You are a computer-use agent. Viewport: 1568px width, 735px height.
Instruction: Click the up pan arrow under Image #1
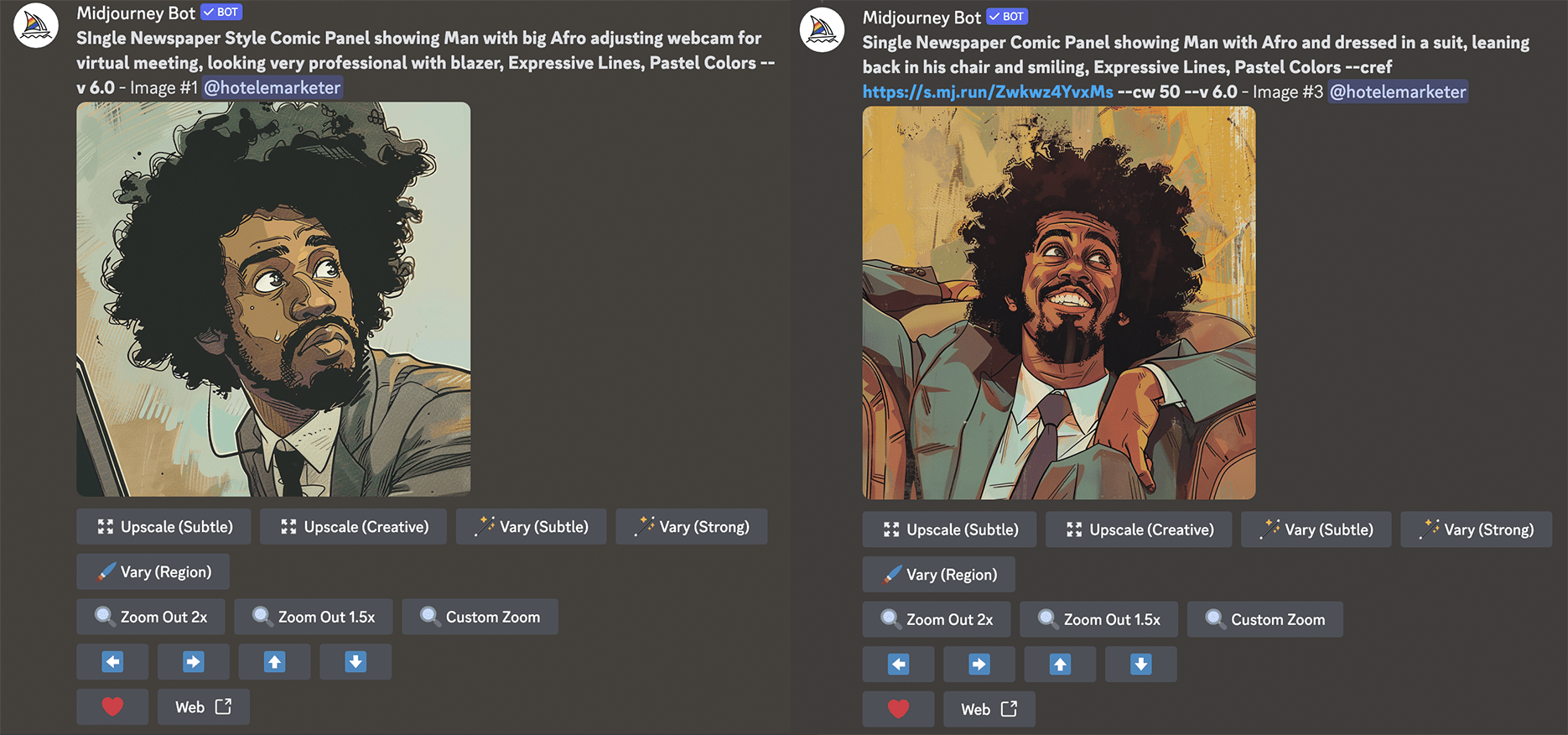[x=274, y=662]
